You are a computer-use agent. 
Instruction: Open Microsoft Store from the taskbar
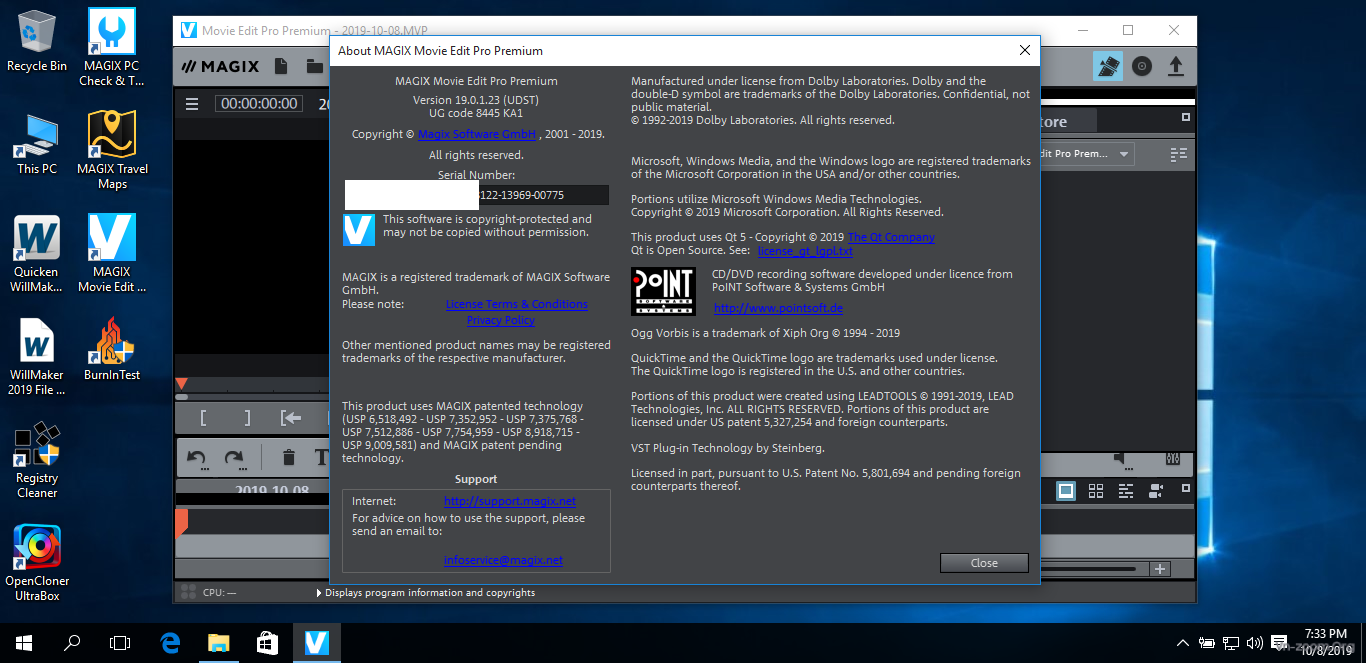click(268, 643)
